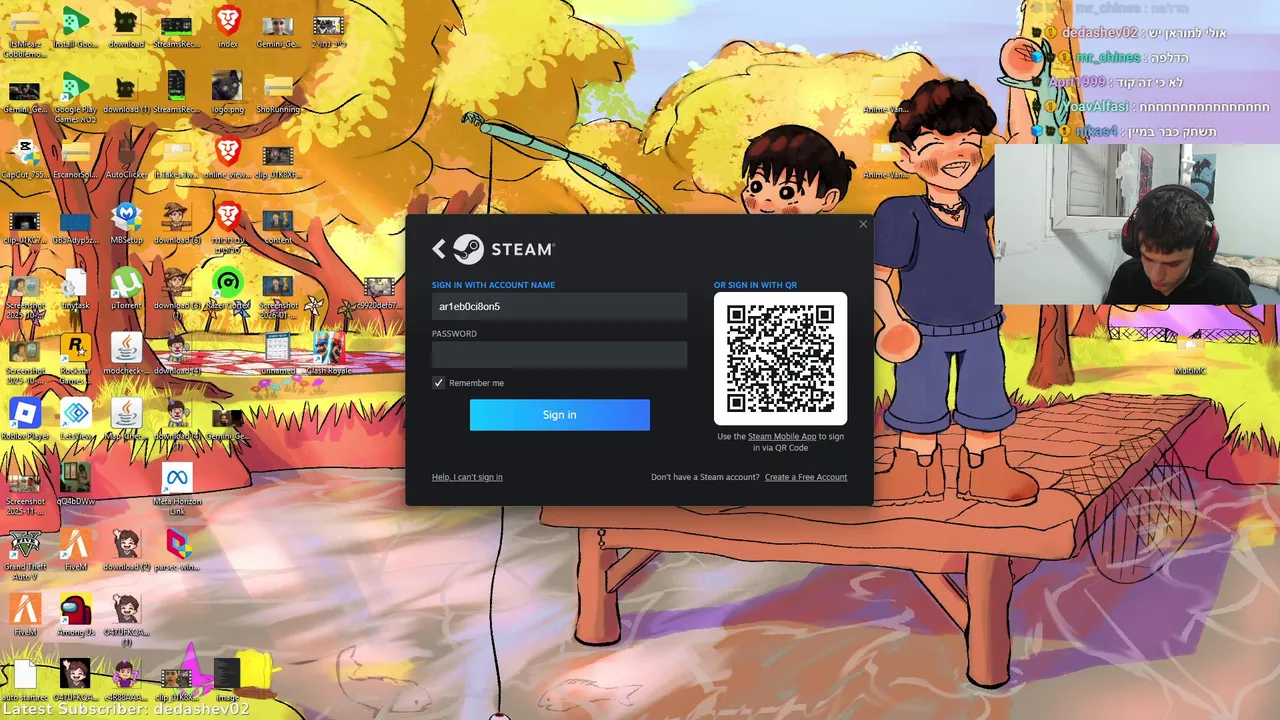Select the modcheck Java file icon
Viewport: 1280px width, 720px height.
pyautogui.click(x=126, y=353)
